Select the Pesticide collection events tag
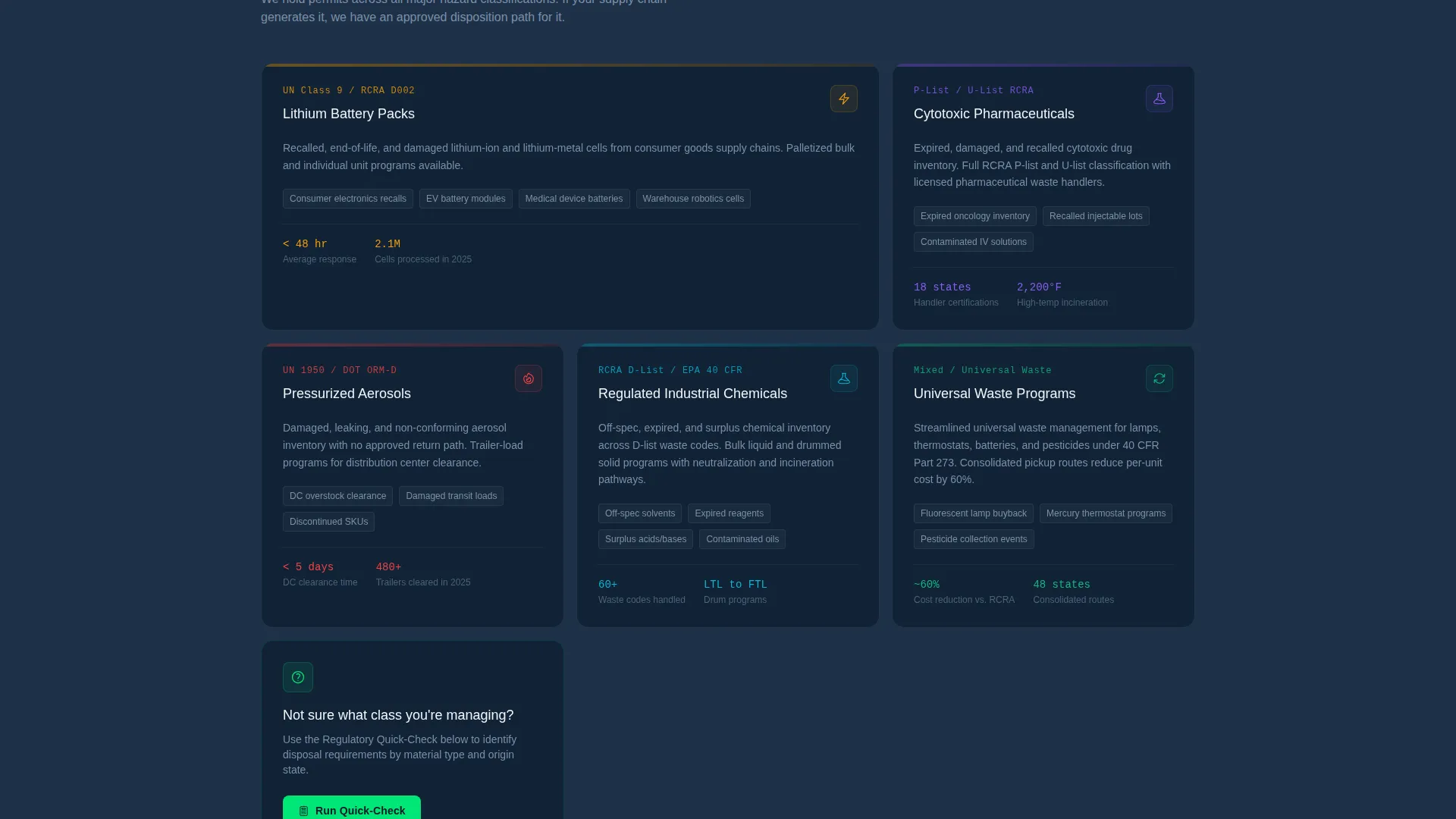Image resolution: width=1456 pixels, height=819 pixels. point(974,539)
